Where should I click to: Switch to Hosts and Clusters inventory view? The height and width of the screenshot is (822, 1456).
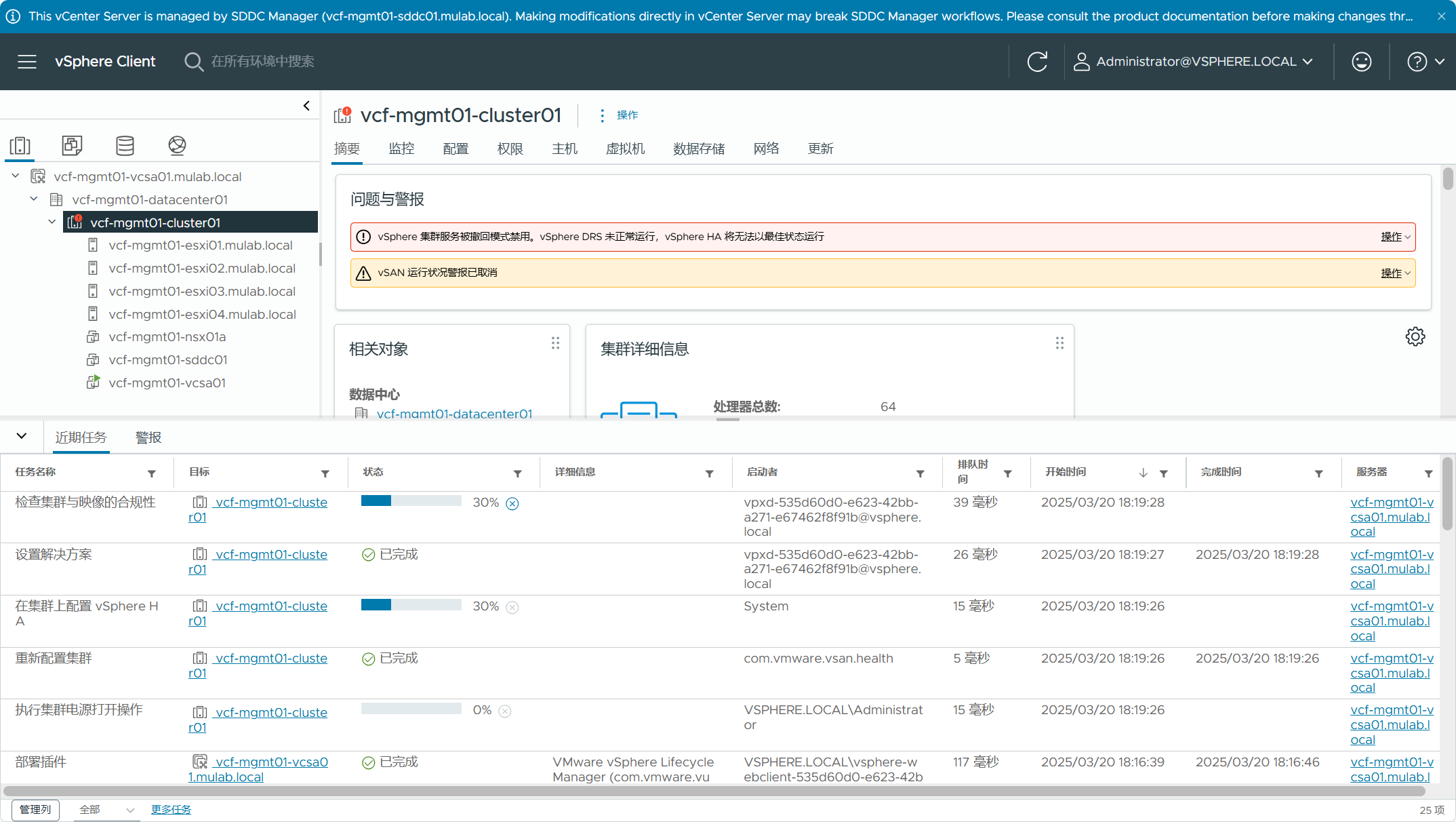pyautogui.click(x=20, y=145)
